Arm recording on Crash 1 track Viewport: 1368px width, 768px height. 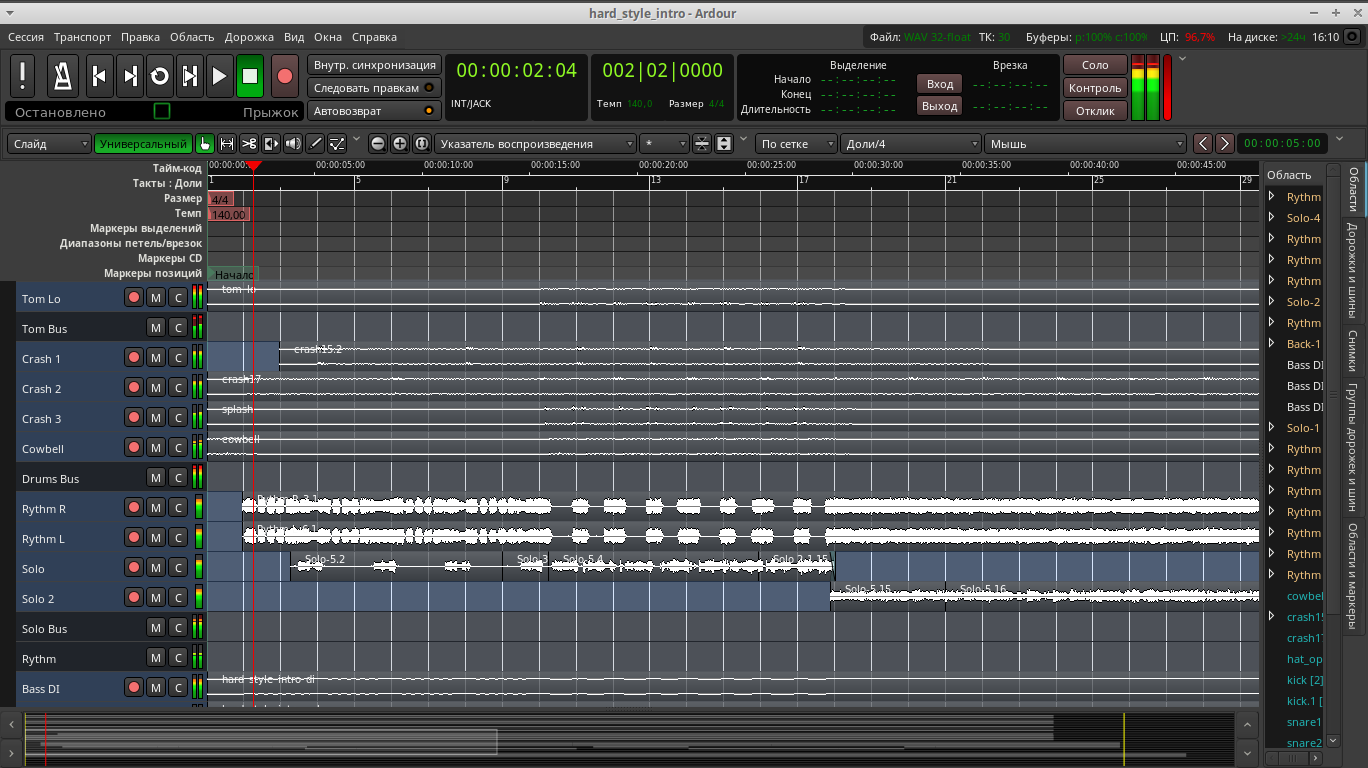pos(133,358)
